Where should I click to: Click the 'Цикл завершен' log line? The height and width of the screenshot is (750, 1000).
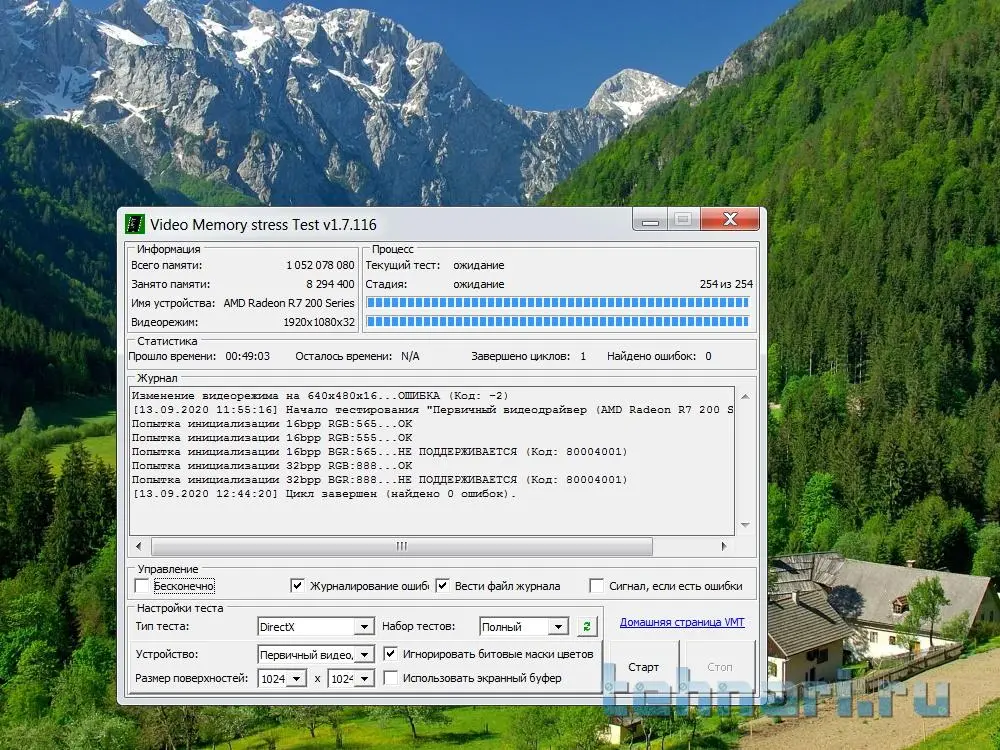click(x=323, y=494)
